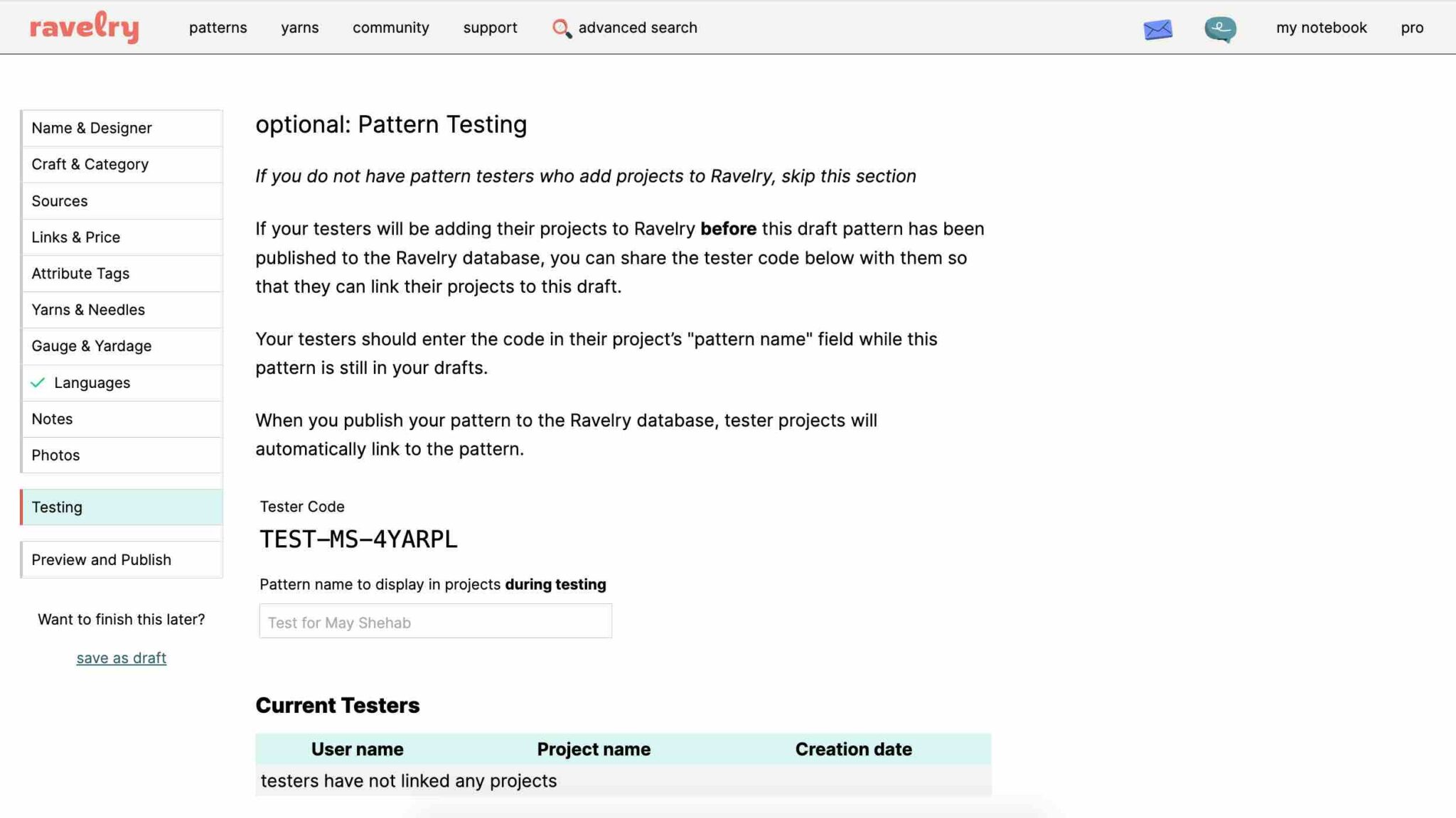Open advanced search with the magnifier icon
The width and height of the screenshot is (1456, 818).
[x=561, y=28]
